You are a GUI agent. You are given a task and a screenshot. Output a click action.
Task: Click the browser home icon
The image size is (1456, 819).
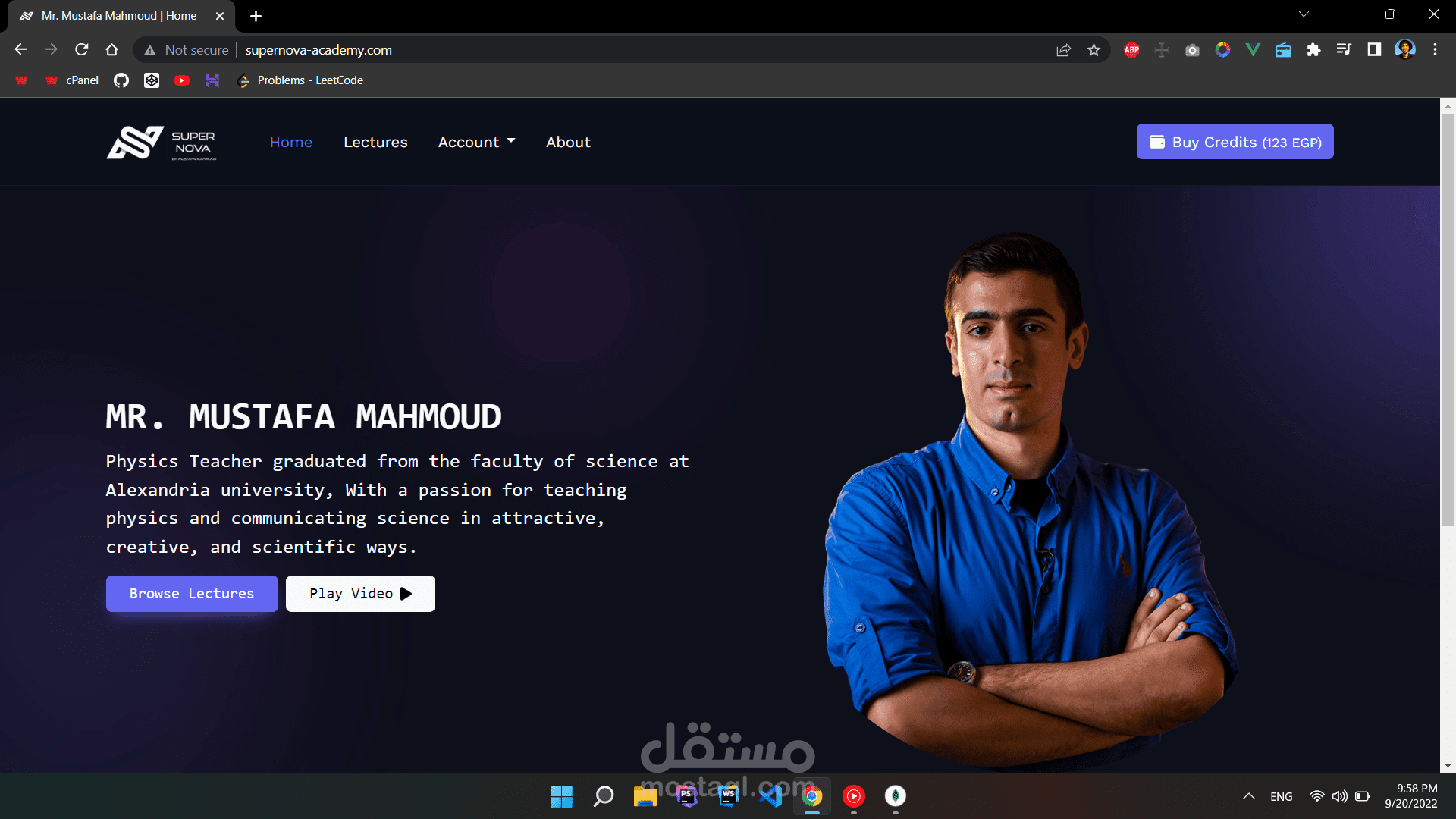pyautogui.click(x=111, y=50)
